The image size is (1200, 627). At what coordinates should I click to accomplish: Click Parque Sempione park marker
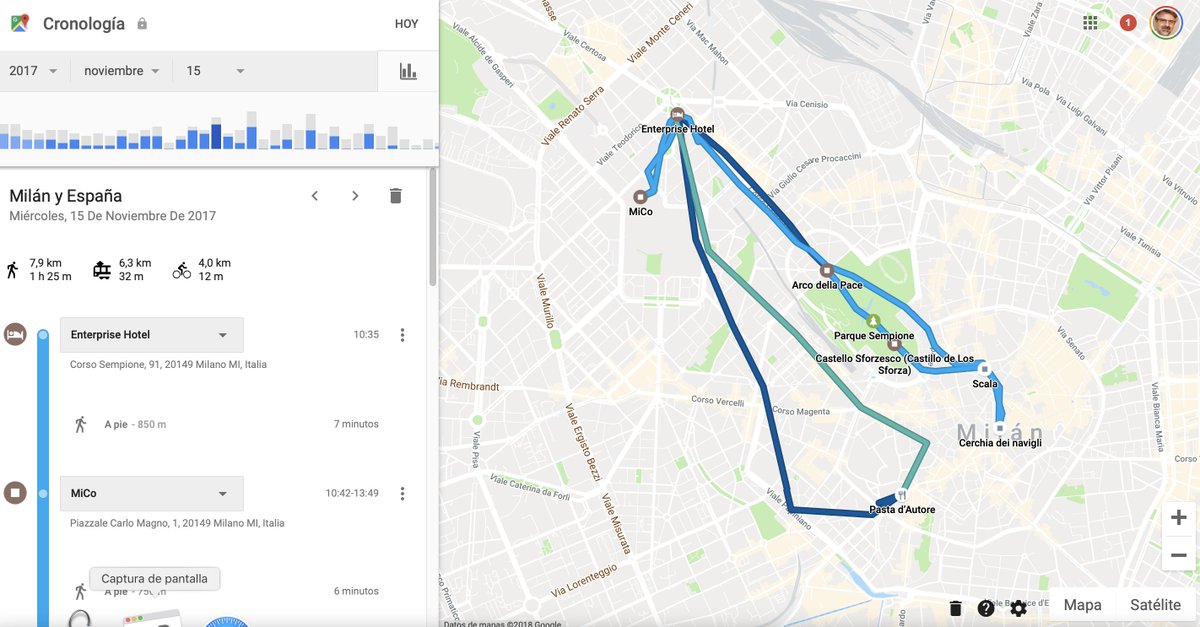[874, 321]
